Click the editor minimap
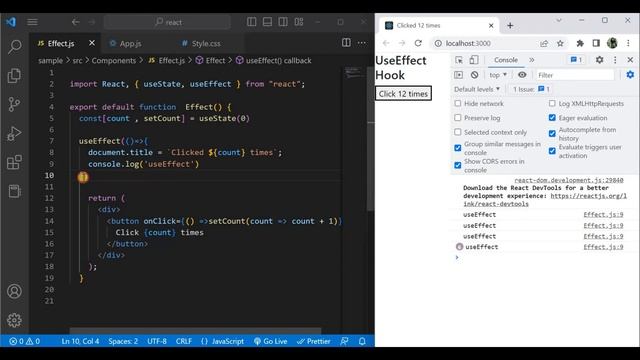640x360 pixels. click(353, 73)
